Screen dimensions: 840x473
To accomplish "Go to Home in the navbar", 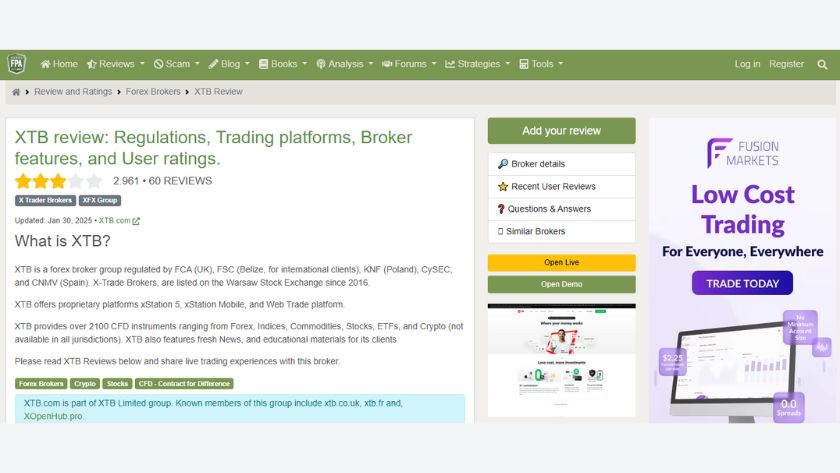I will [59, 64].
